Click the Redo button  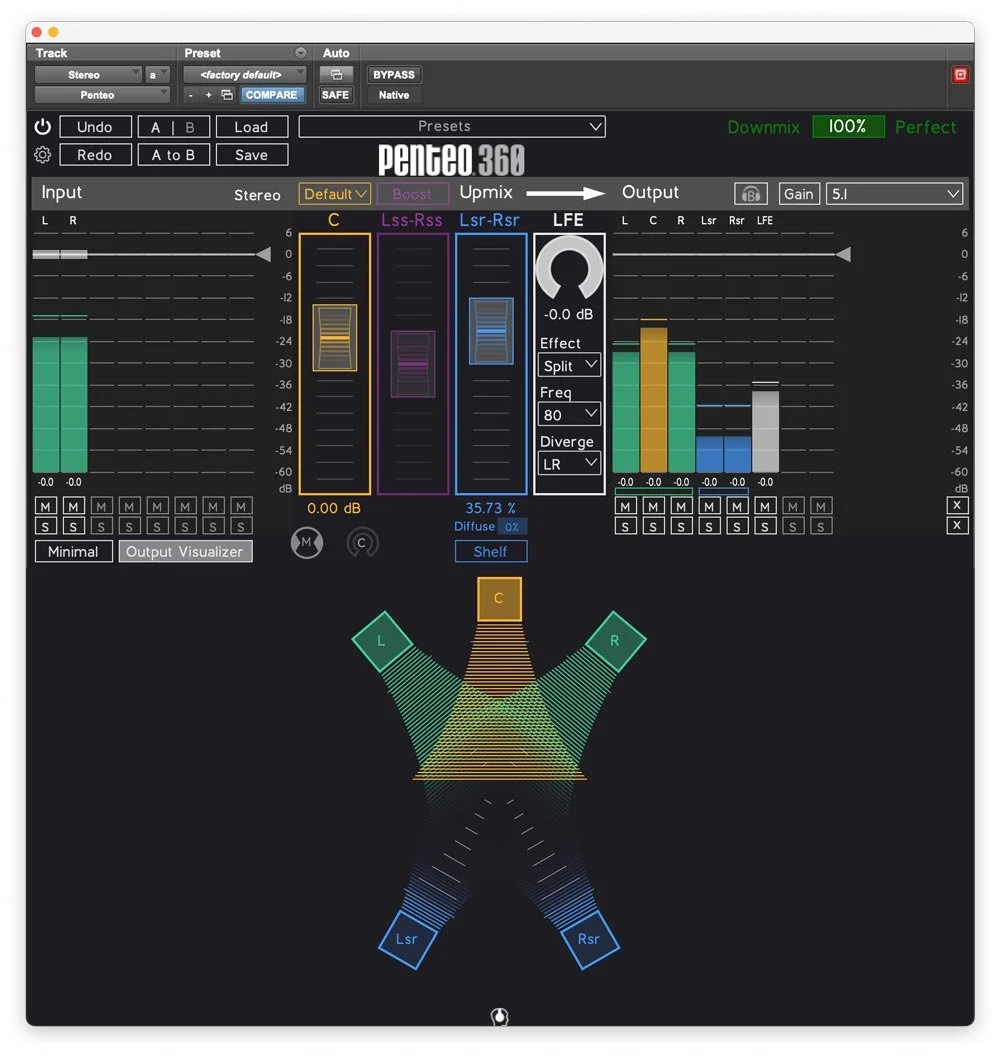pyautogui.click(x=95, y=155)
